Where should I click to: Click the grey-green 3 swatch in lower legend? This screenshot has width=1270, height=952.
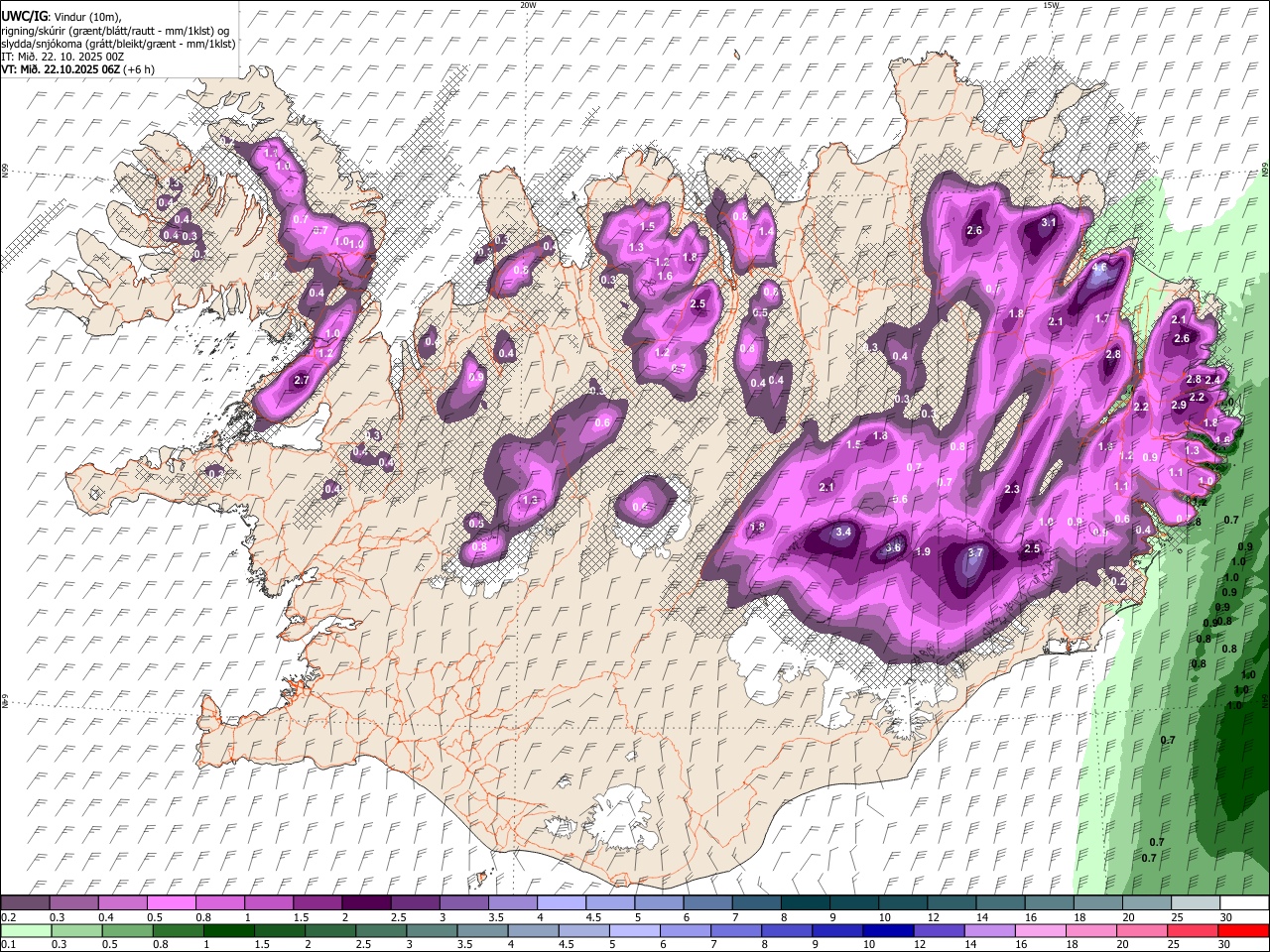(432, 930)
